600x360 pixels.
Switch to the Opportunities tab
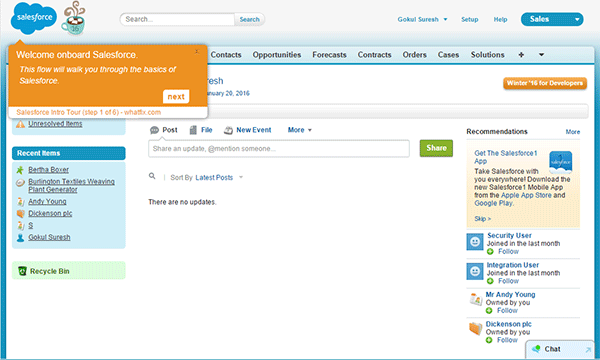point(277,55)
